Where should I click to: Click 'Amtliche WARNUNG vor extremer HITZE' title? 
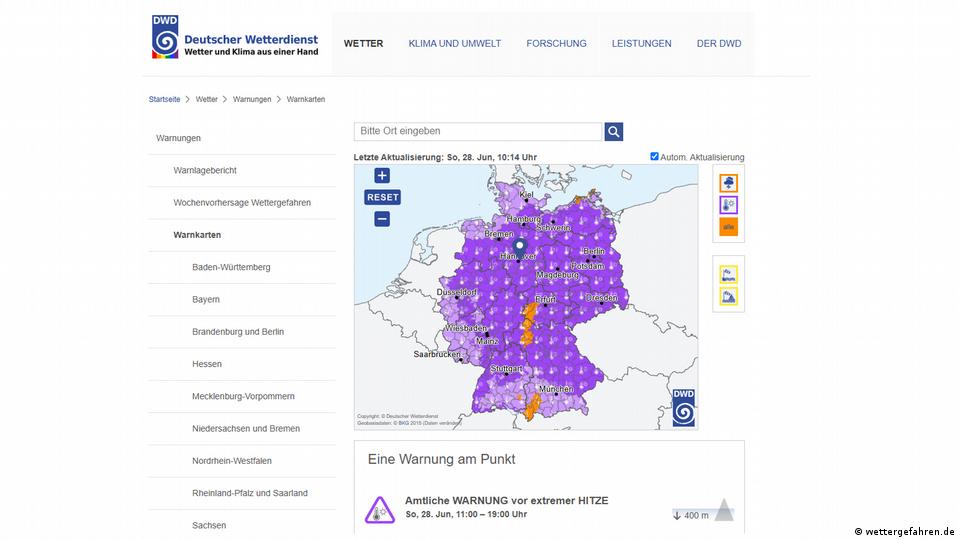coord(506,500)
